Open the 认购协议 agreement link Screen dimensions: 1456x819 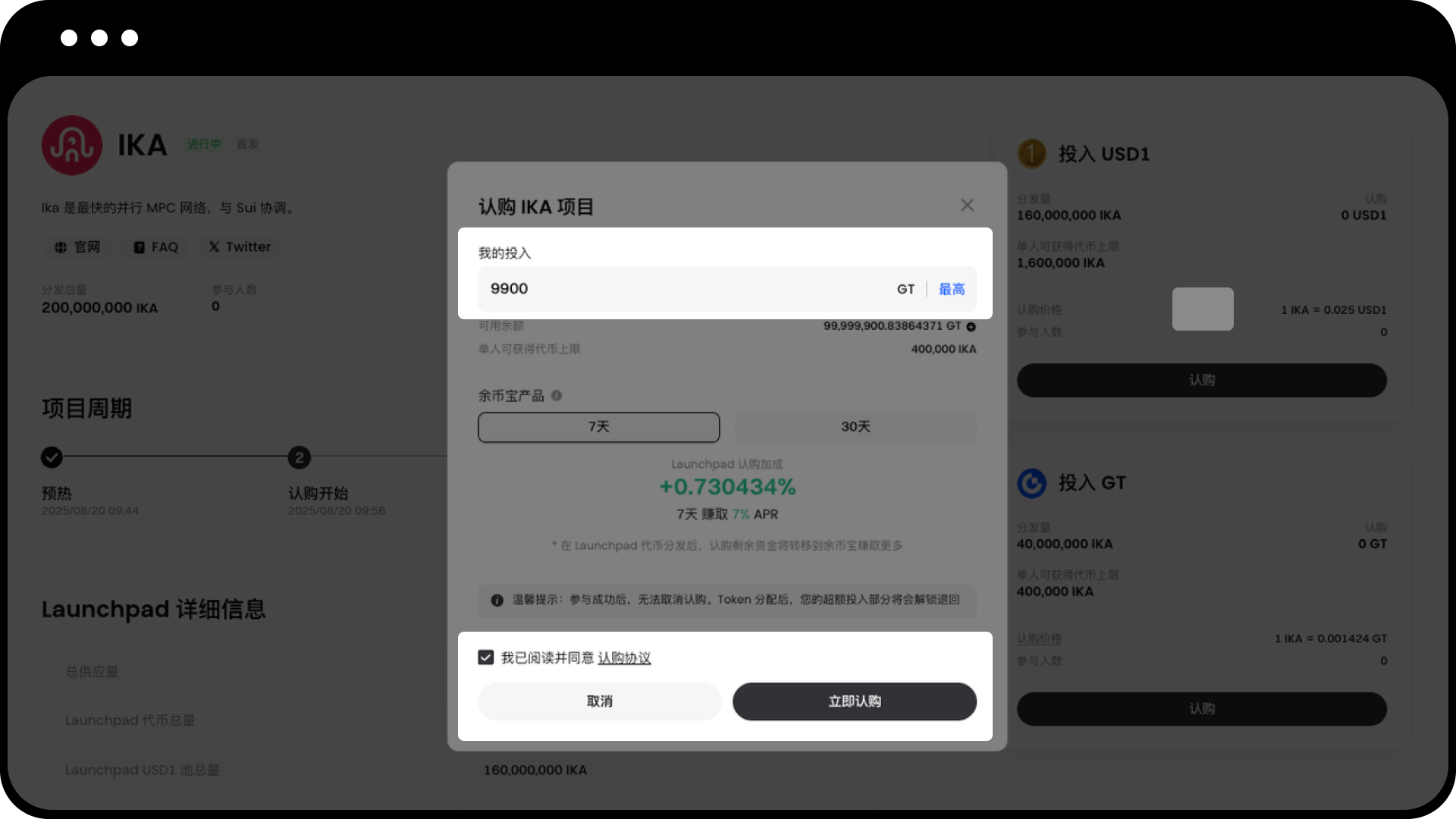tap(624, 658)
